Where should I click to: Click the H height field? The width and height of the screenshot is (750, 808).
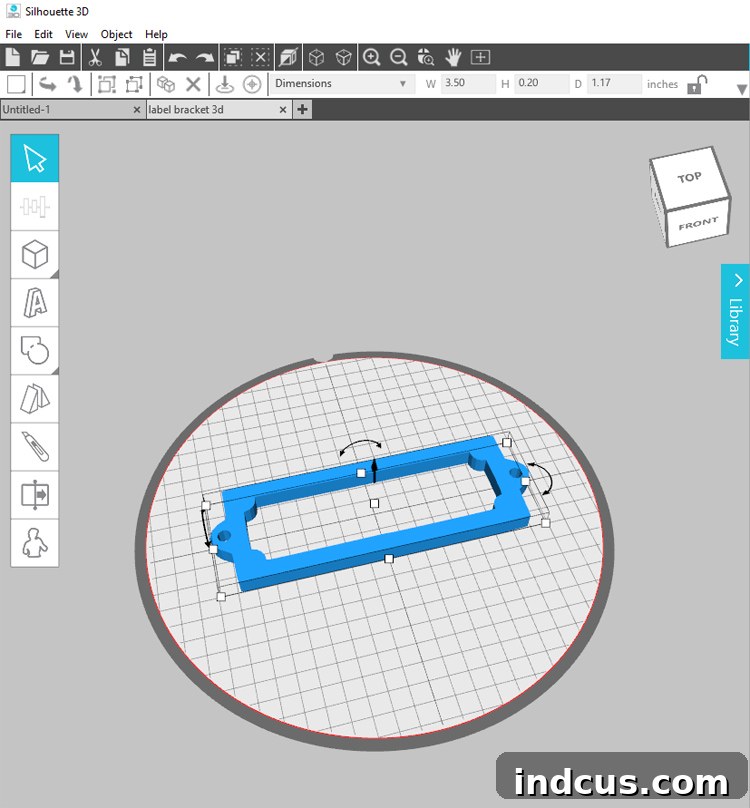click(x=541, y=83)
